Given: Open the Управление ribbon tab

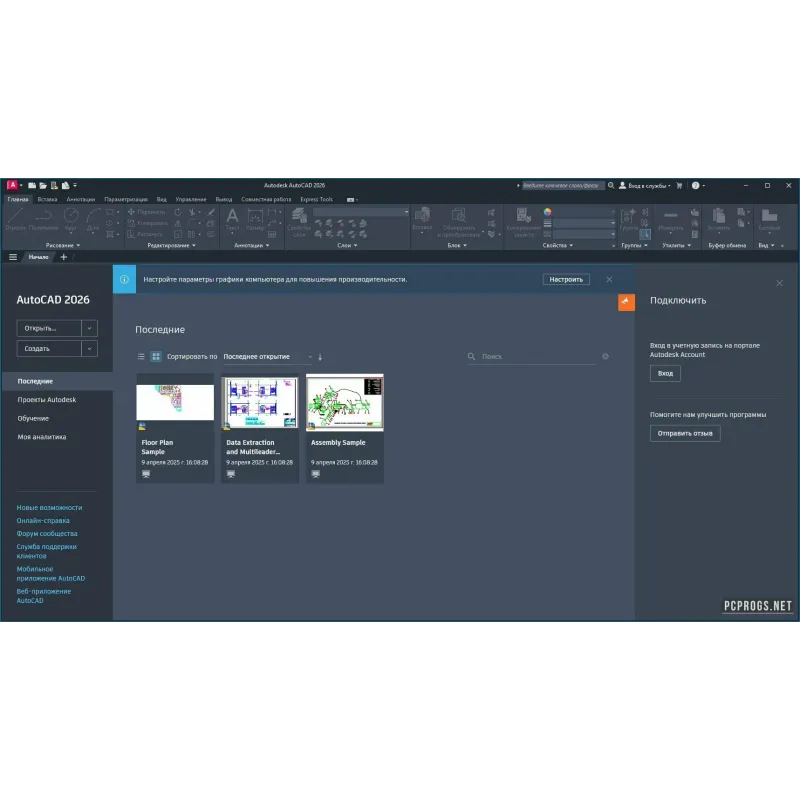Looking at the screenshot, I should click(x=190, y=199).
